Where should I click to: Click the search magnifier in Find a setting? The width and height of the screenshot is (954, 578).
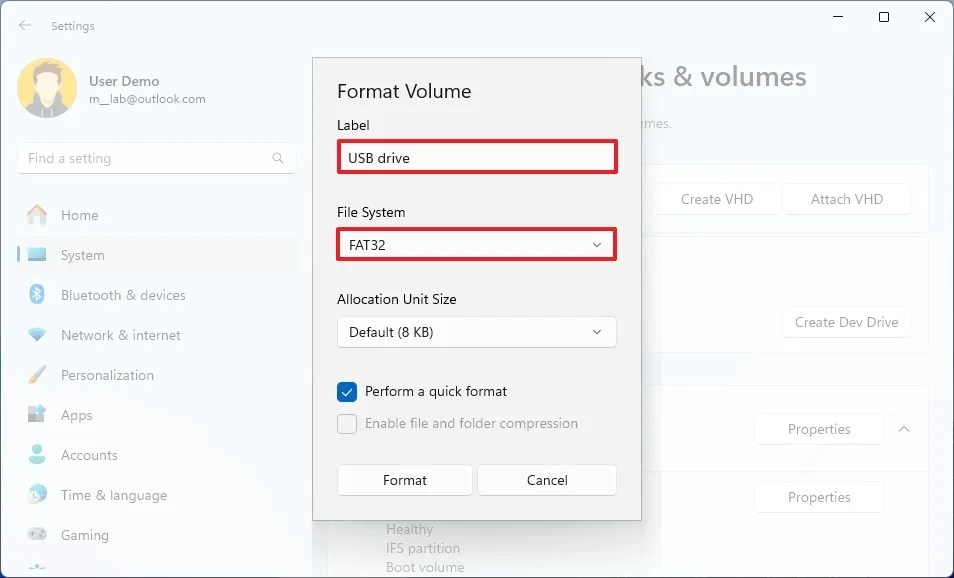click(x=277, y=158)
